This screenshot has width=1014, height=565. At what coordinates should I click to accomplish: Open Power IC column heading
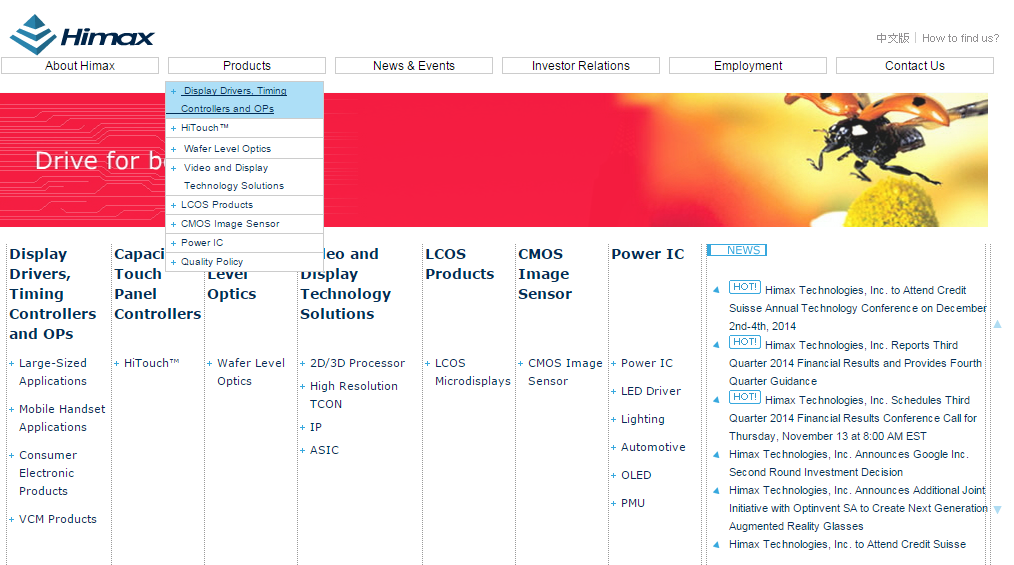(x=648, y=254)
